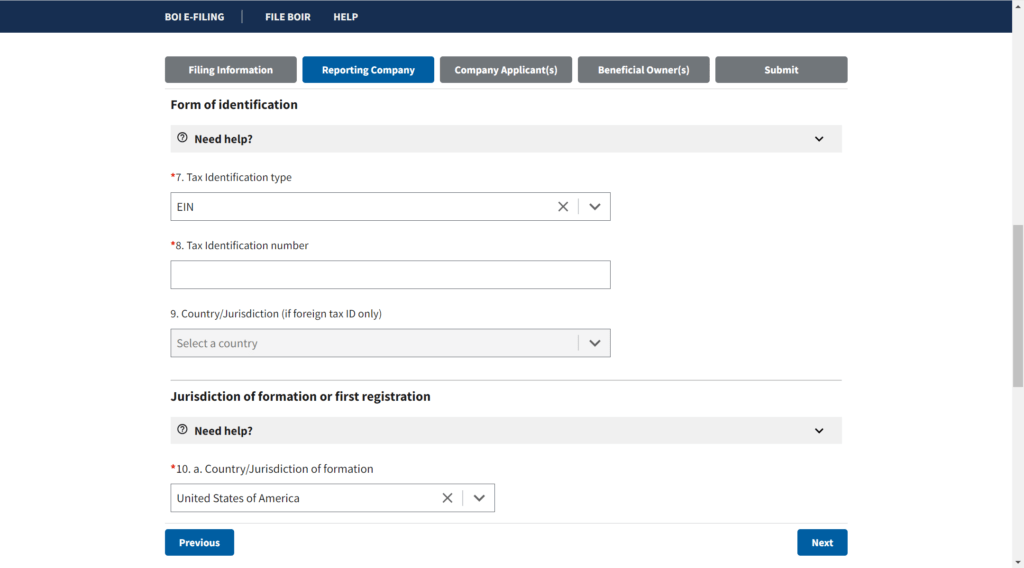1024x568 pixels.
Task: Expand the Need help section for Jurisdiction of formation
Action: click(x=506, y=430)
